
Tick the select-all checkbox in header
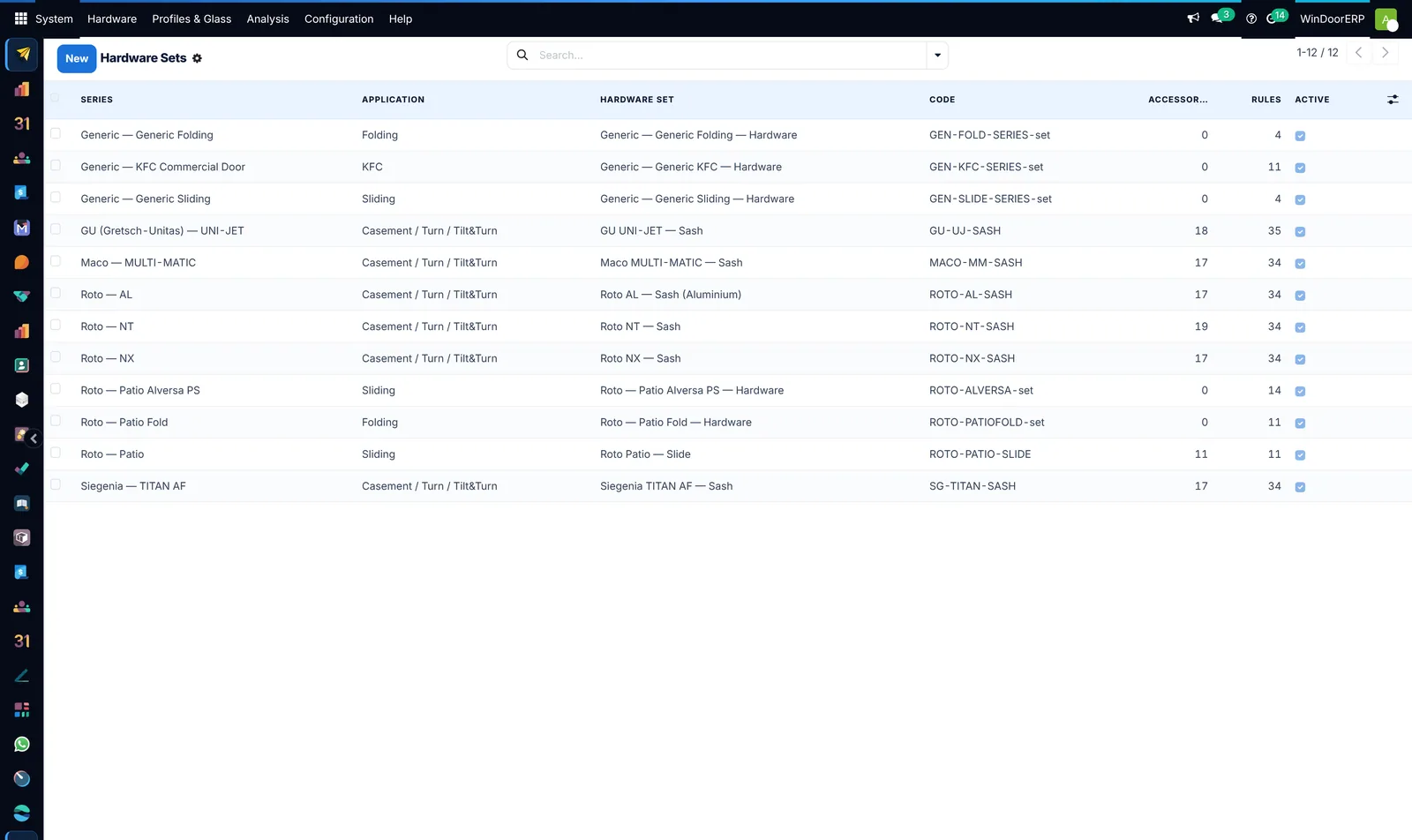point(56,98)
